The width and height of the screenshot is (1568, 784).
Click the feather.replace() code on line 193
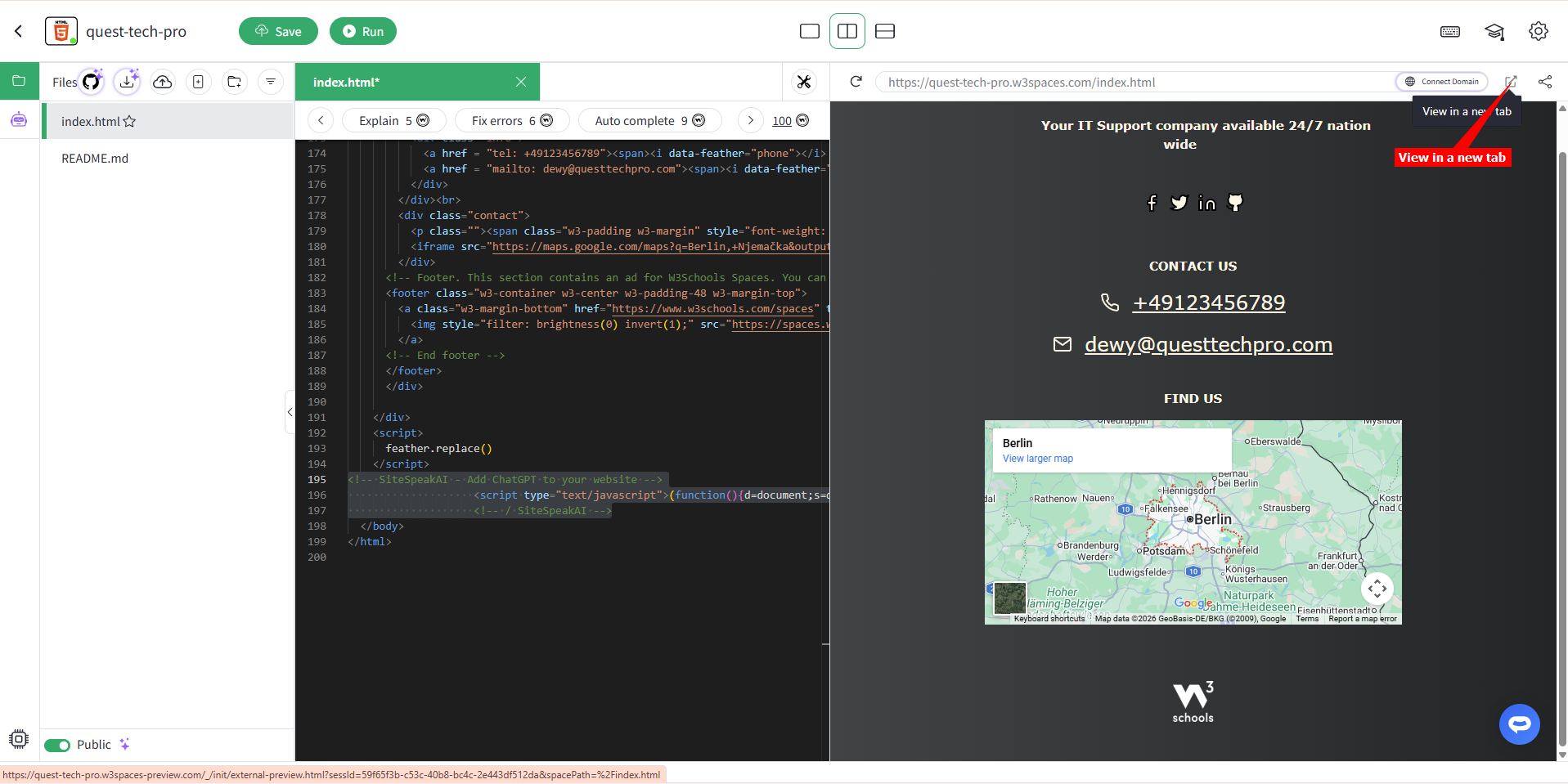(438, 448)
